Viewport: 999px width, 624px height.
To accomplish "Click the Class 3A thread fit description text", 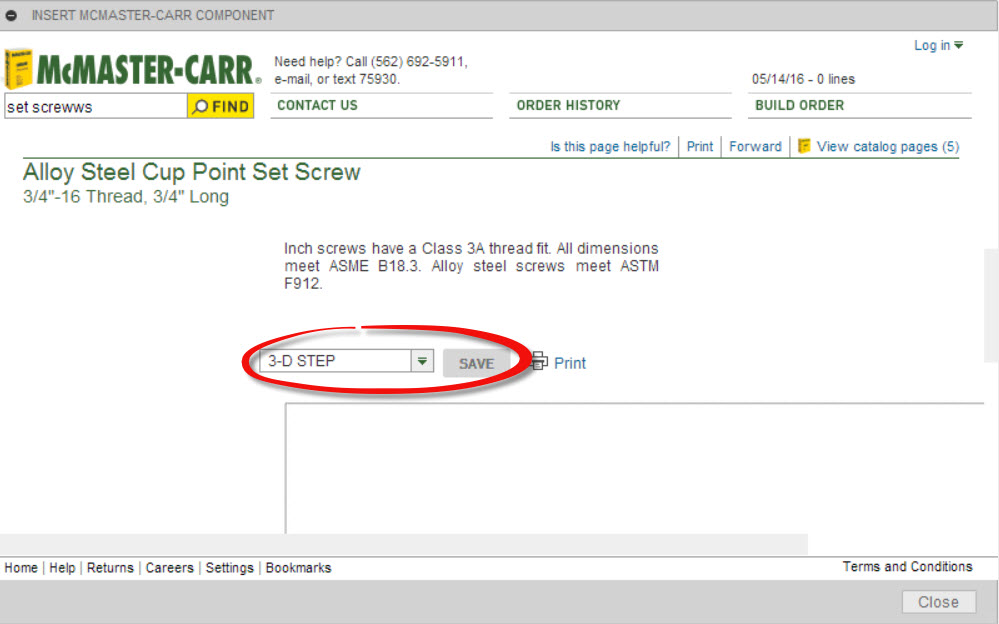I will 471,266.
